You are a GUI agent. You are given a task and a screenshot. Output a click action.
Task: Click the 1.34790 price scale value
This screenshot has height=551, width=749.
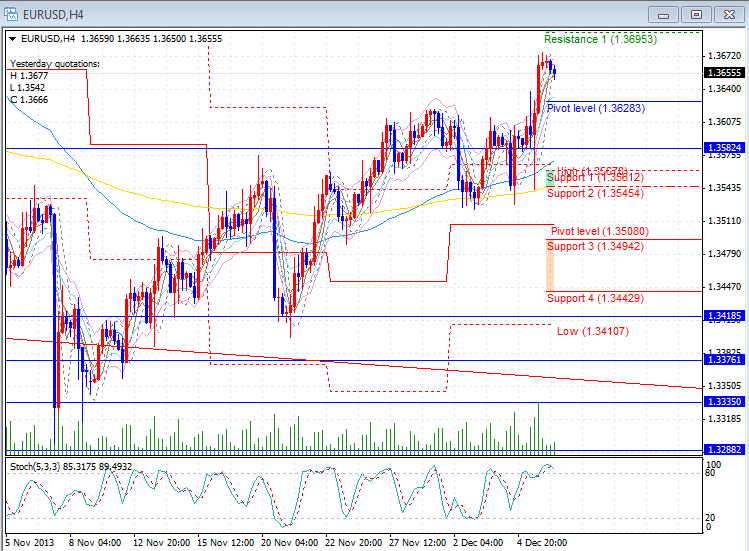(724, 254)
